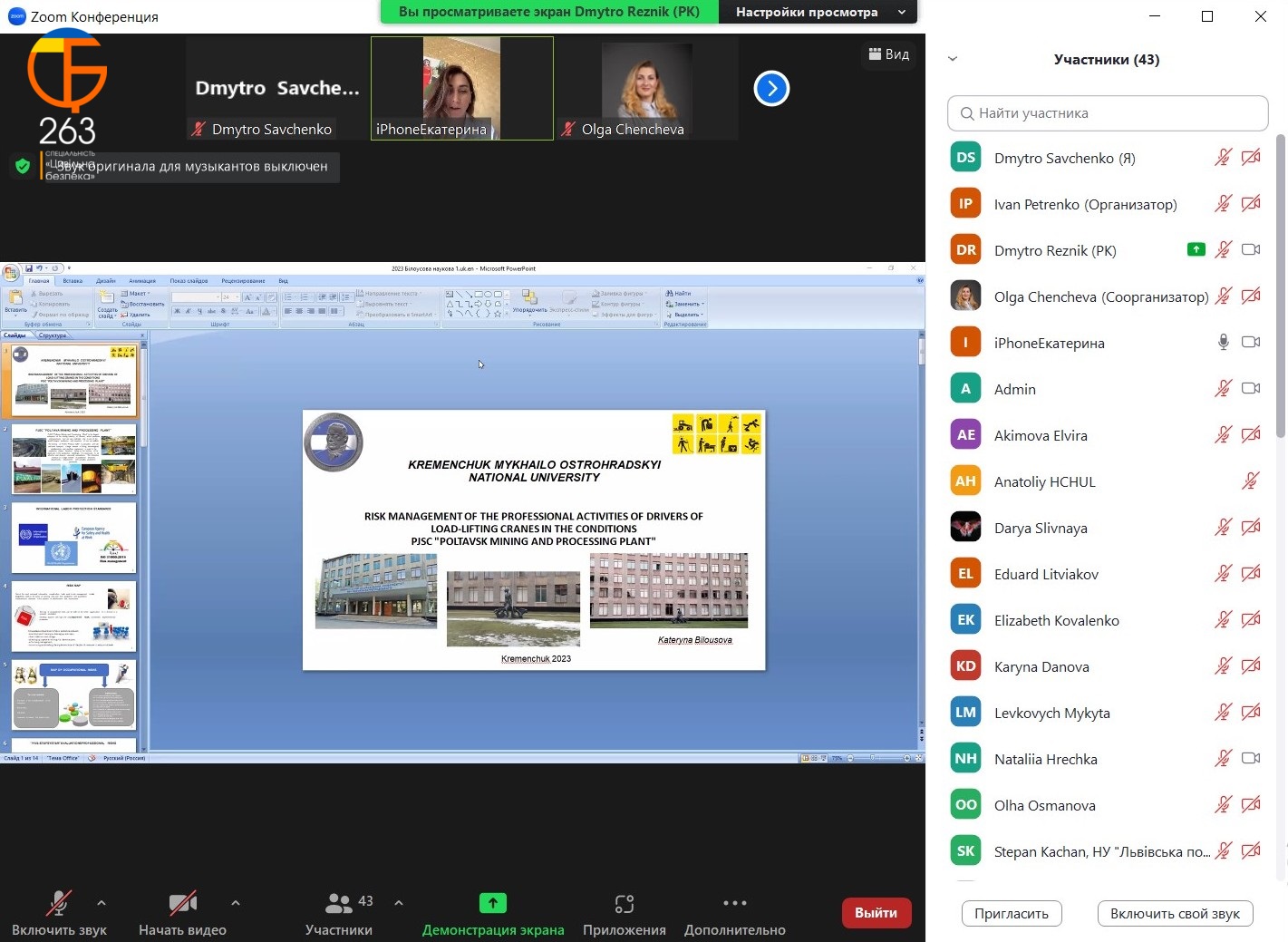The height and width of the screenshot is (942, 1288).
Task: Click Создать слайд icon in the ribbon
Action: (x=106, y=297)
